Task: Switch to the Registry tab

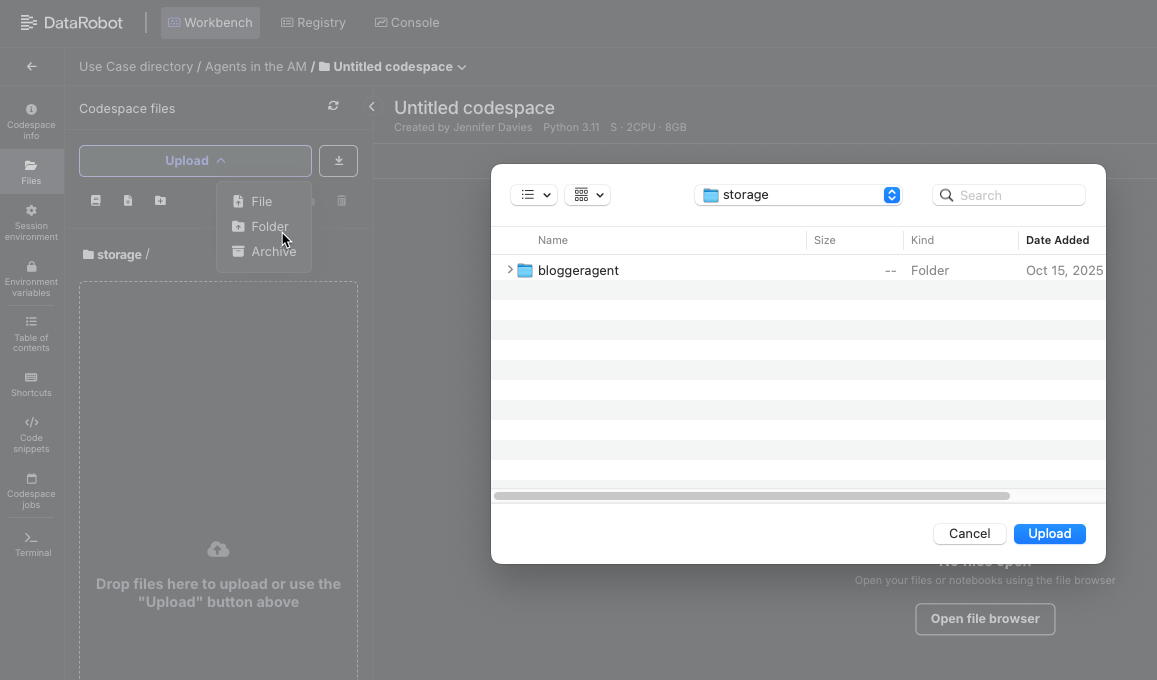Action: click(313, 22)
